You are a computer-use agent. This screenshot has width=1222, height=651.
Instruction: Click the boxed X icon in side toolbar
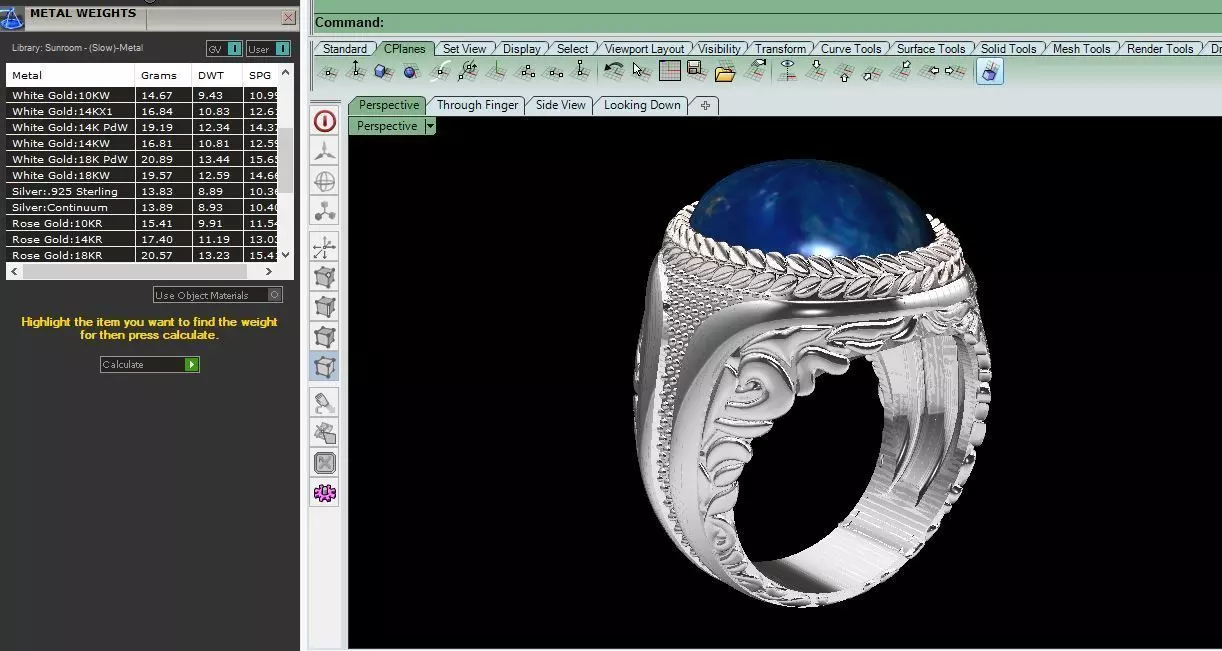point(325,463)
